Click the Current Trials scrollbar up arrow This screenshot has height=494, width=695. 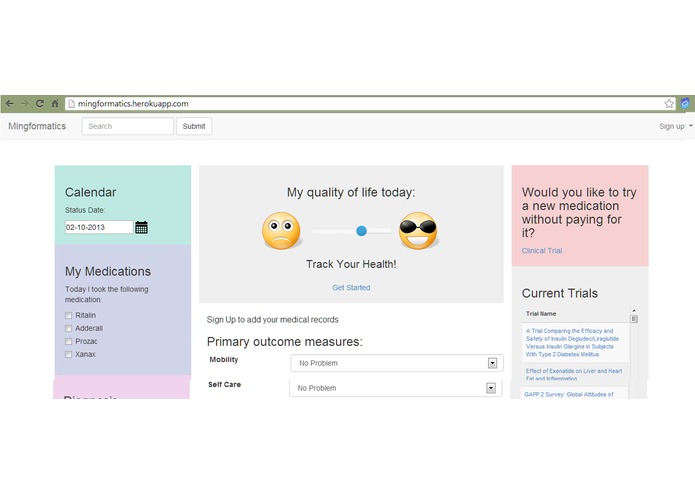click(x=634, y=310)
